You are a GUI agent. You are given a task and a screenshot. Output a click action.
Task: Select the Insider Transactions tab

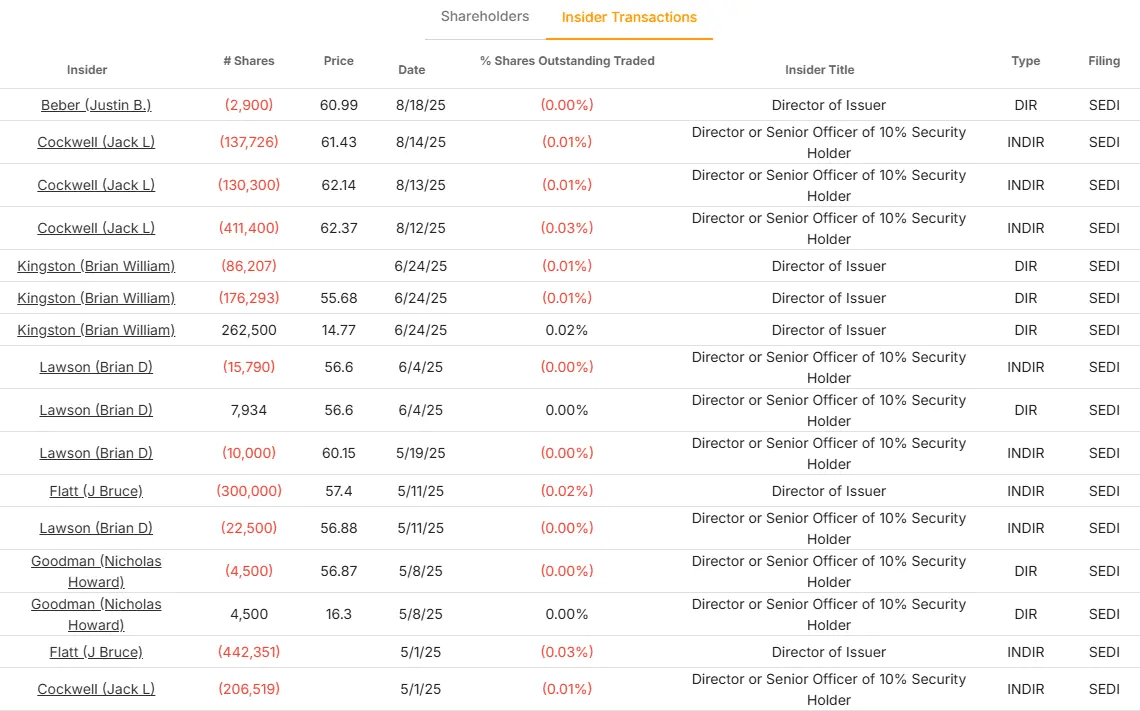pyautogui.click(x=629, y=16)
